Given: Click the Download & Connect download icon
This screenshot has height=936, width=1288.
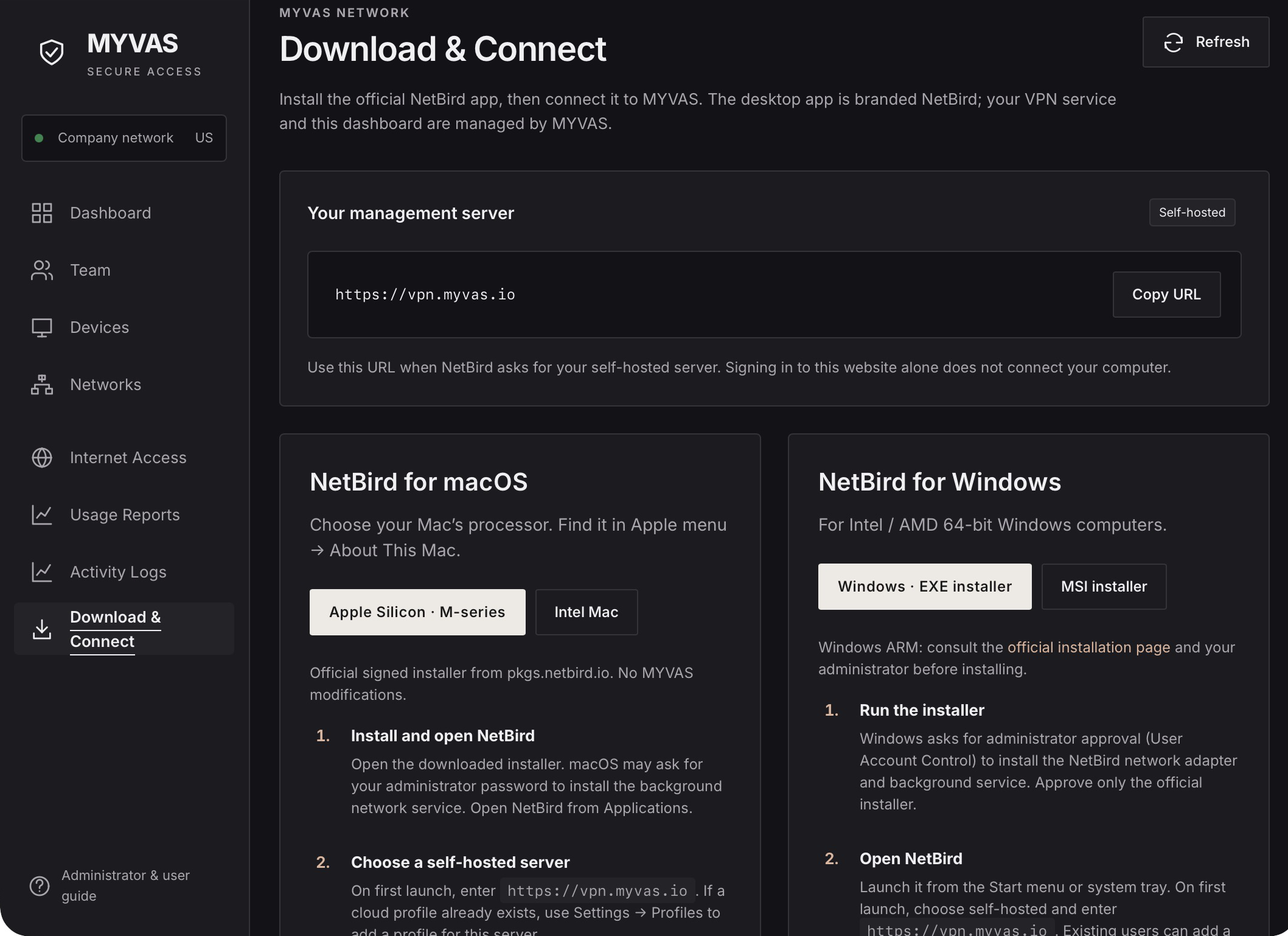Looking at the screenshot, I should pos(42,629).
